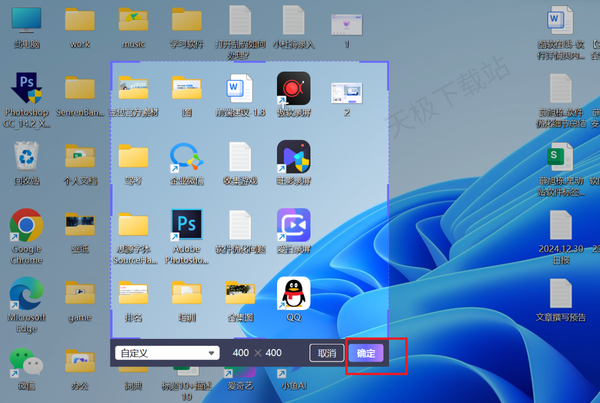Open the This PC monitor desktop icon
The width and height of the screenshot is (600, 403).
(26, 20)
